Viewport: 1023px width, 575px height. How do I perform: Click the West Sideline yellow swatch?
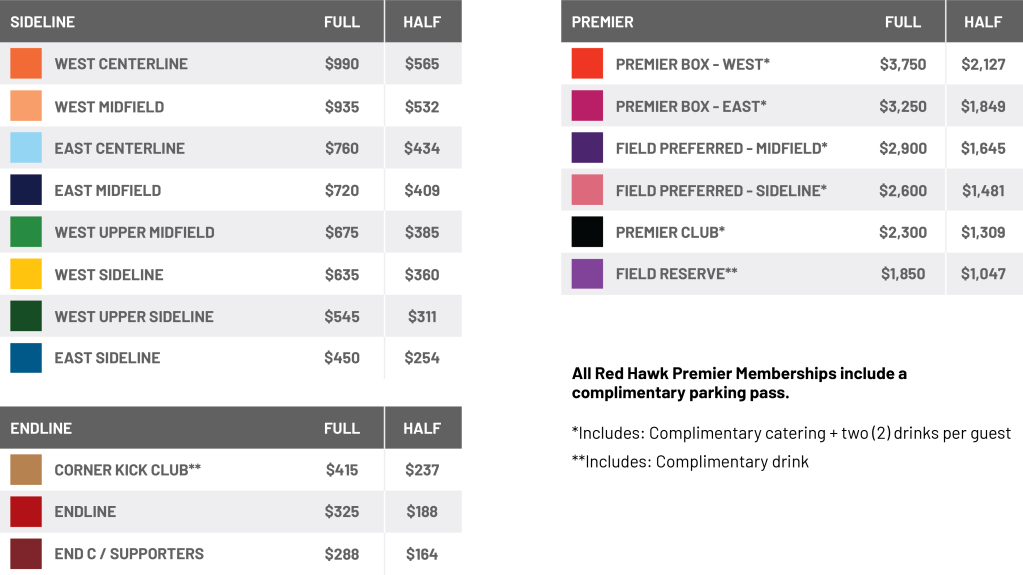point(26,274)
